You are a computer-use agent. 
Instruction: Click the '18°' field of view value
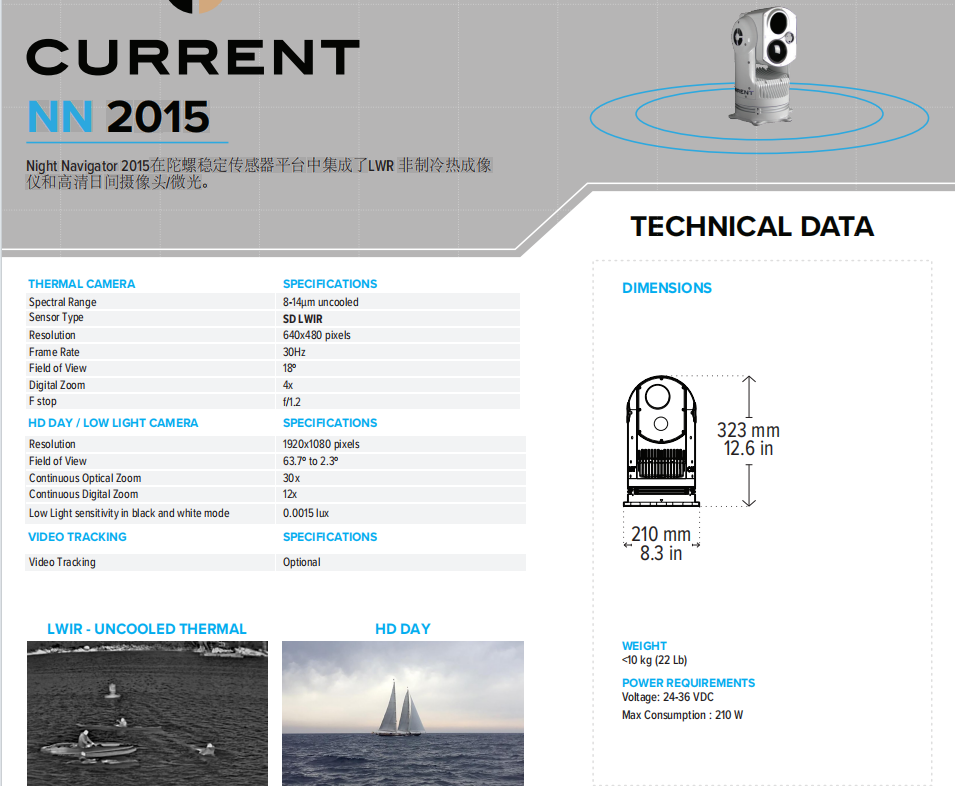pyautogui.click(x=289, y=368)
